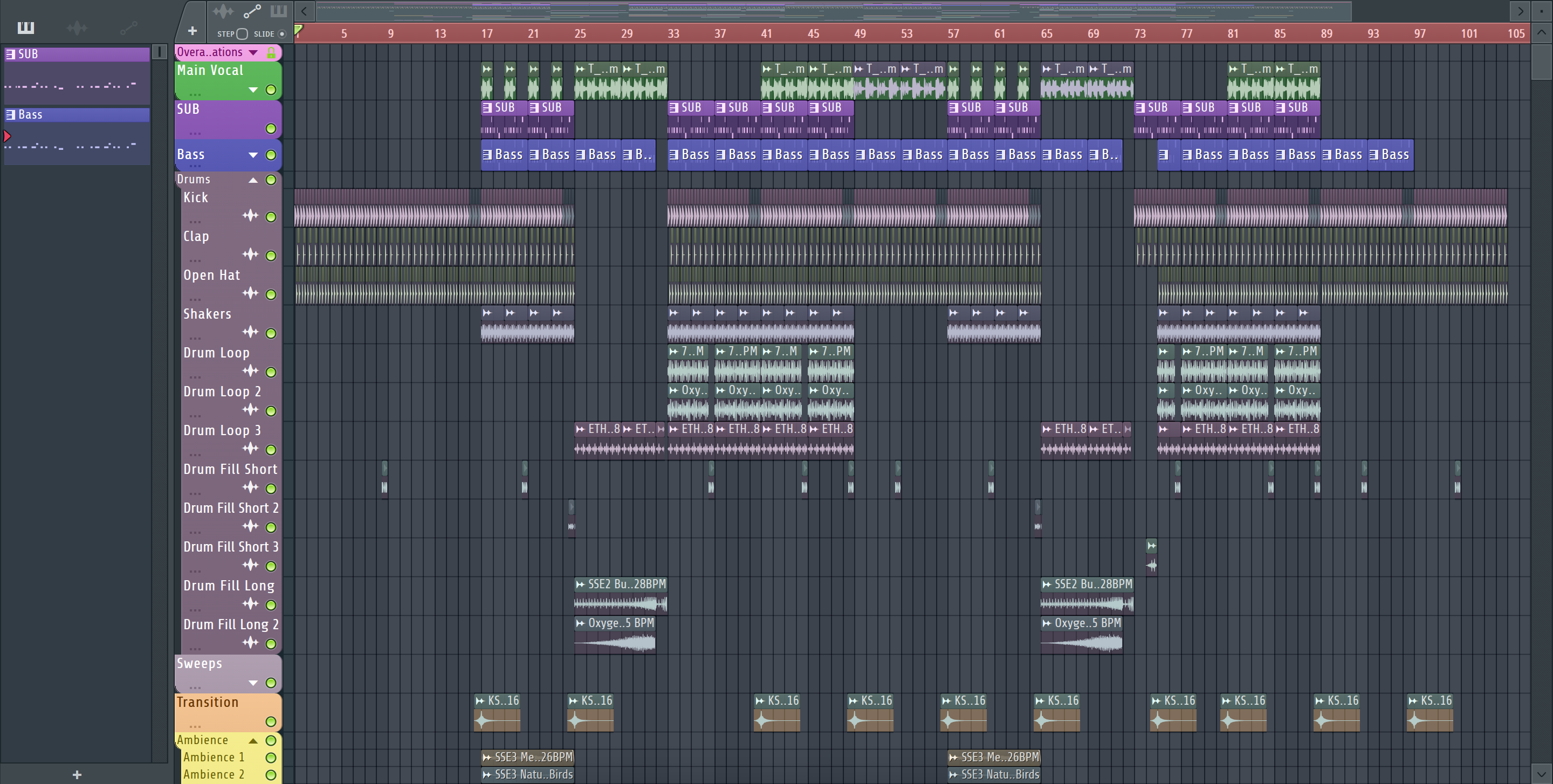The image size is (1553, 784).
Task: Select the Open Hat track name
Action: [211, 276]
